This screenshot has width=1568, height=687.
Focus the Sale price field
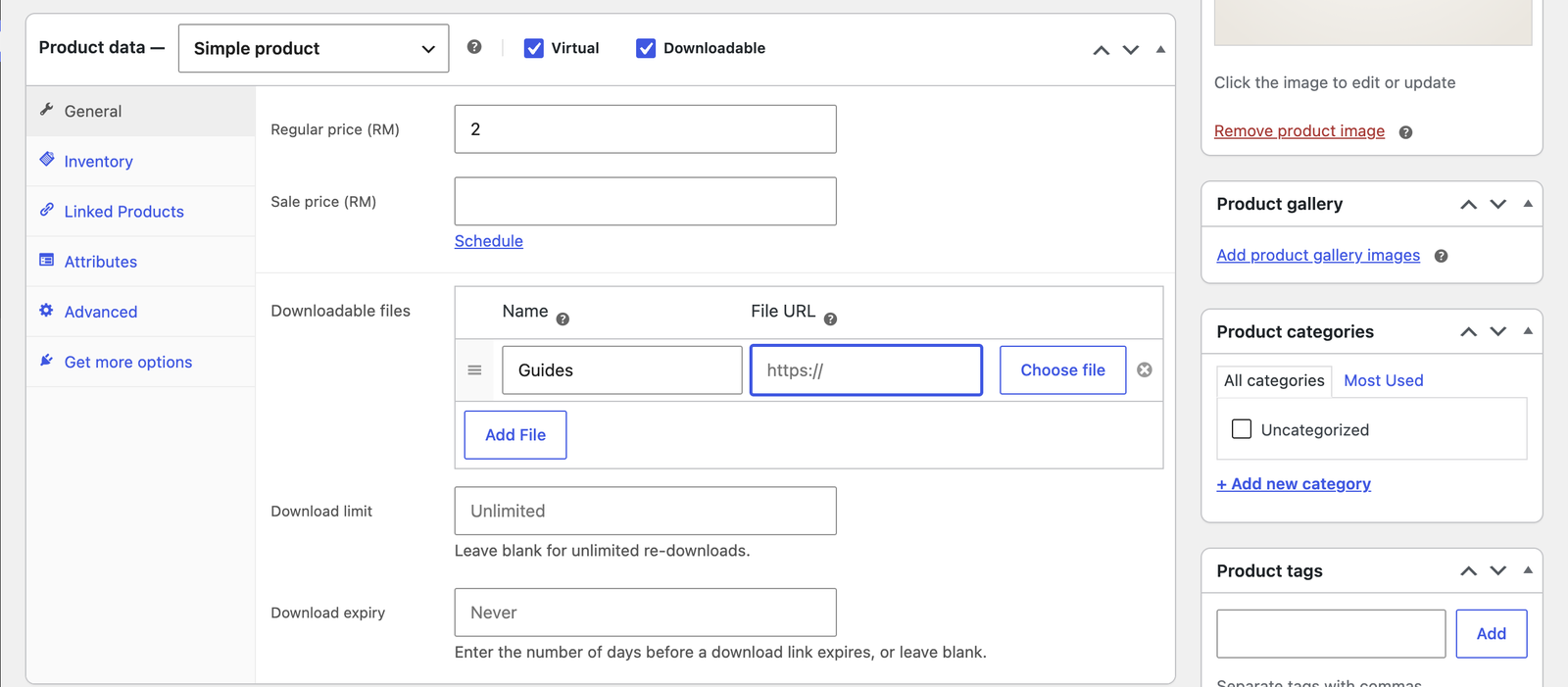pos(645,201)
